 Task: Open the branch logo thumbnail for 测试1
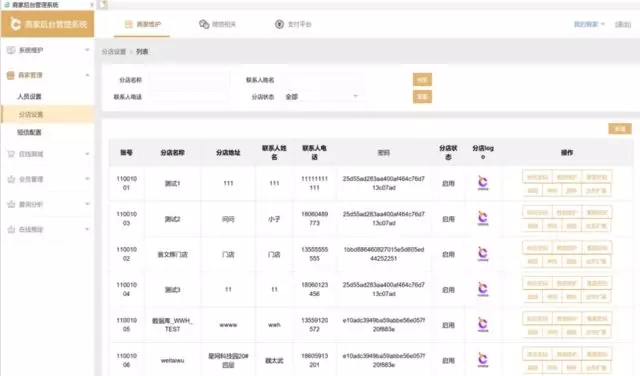click(x=483, y=183)
